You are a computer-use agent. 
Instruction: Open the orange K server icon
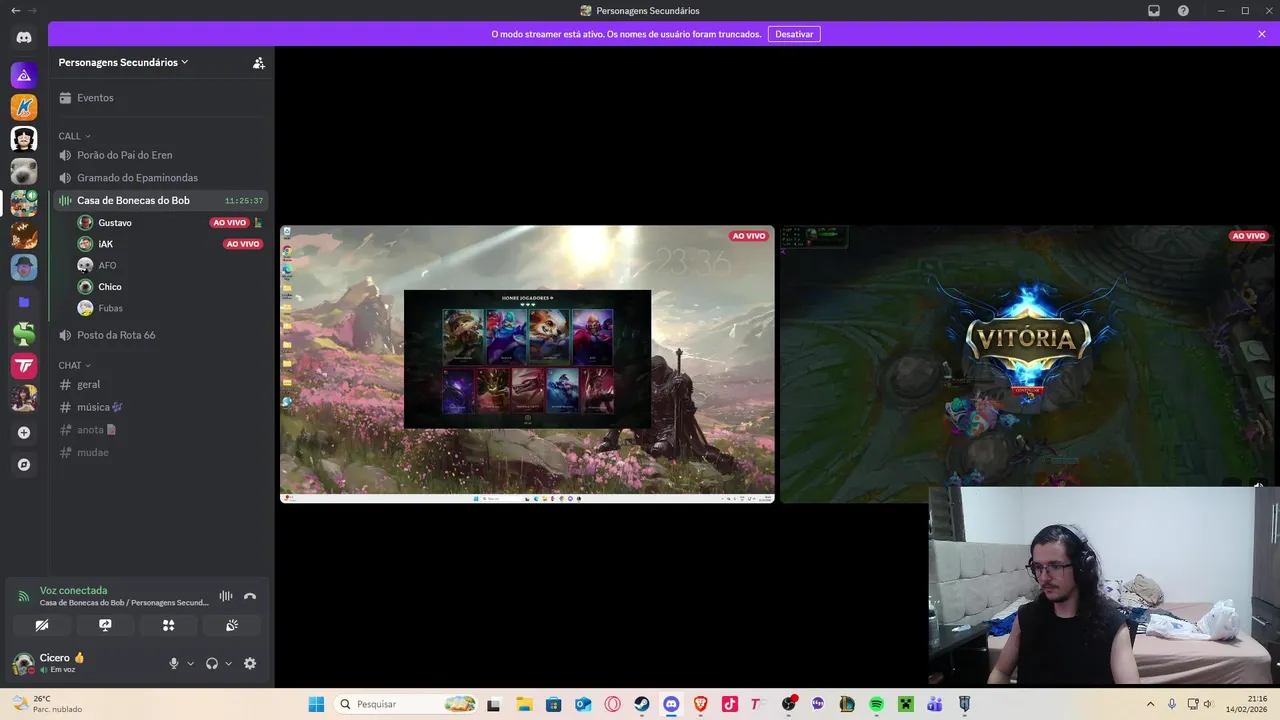point(24,107)
